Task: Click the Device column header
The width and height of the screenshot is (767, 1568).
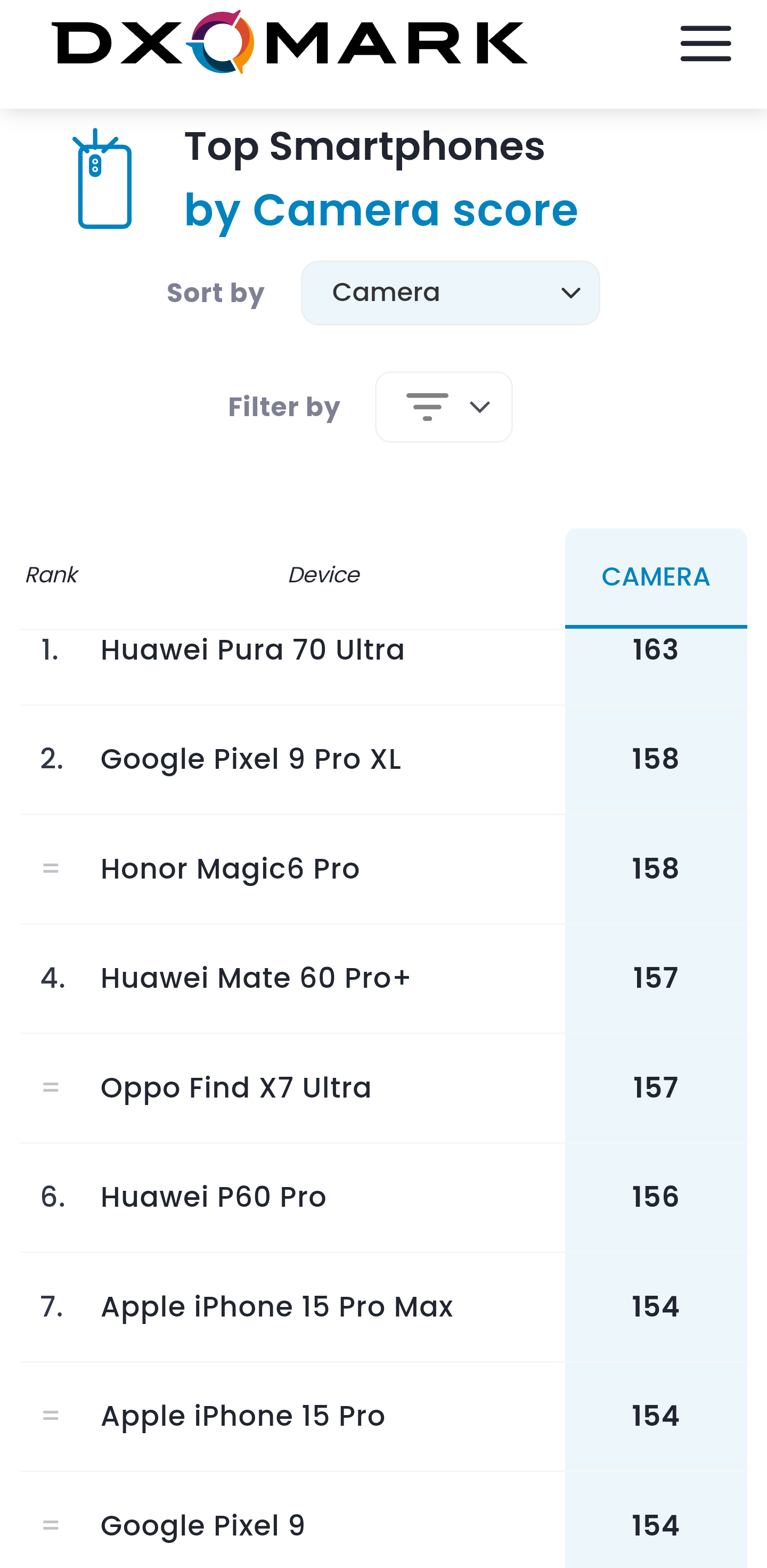Action: (x=324, y=575)
